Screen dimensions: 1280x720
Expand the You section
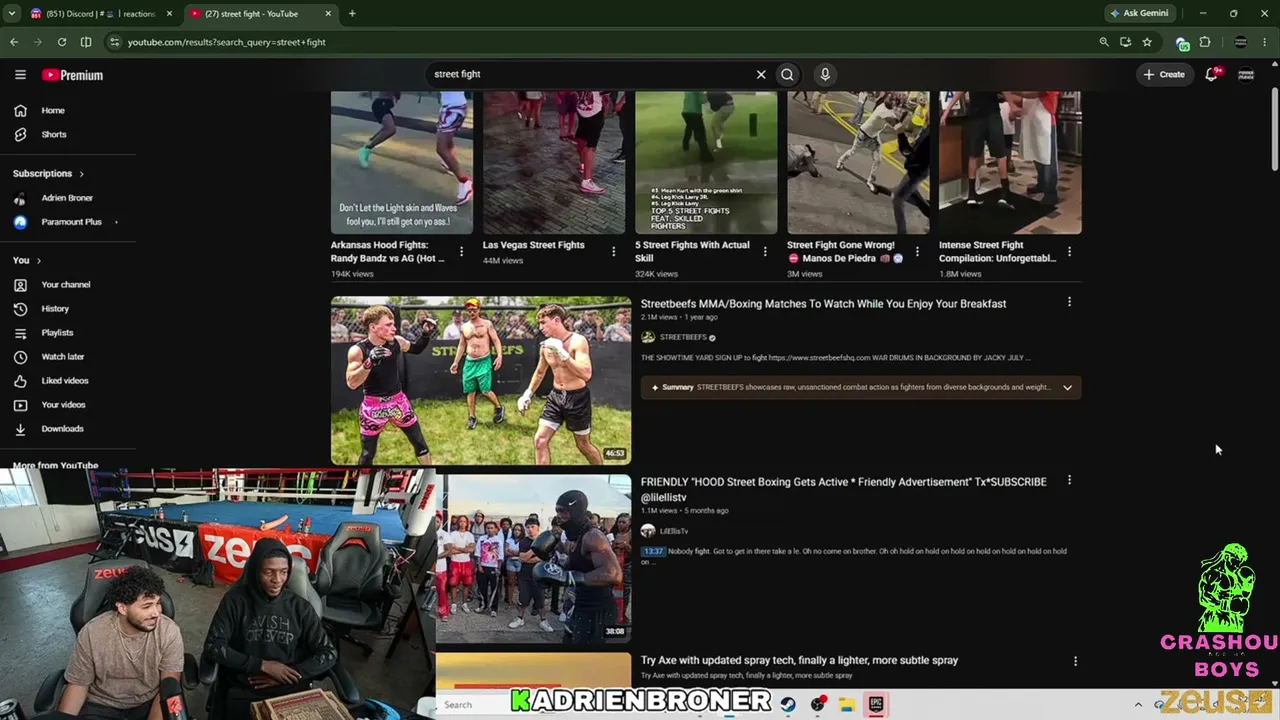click(27, 260)
